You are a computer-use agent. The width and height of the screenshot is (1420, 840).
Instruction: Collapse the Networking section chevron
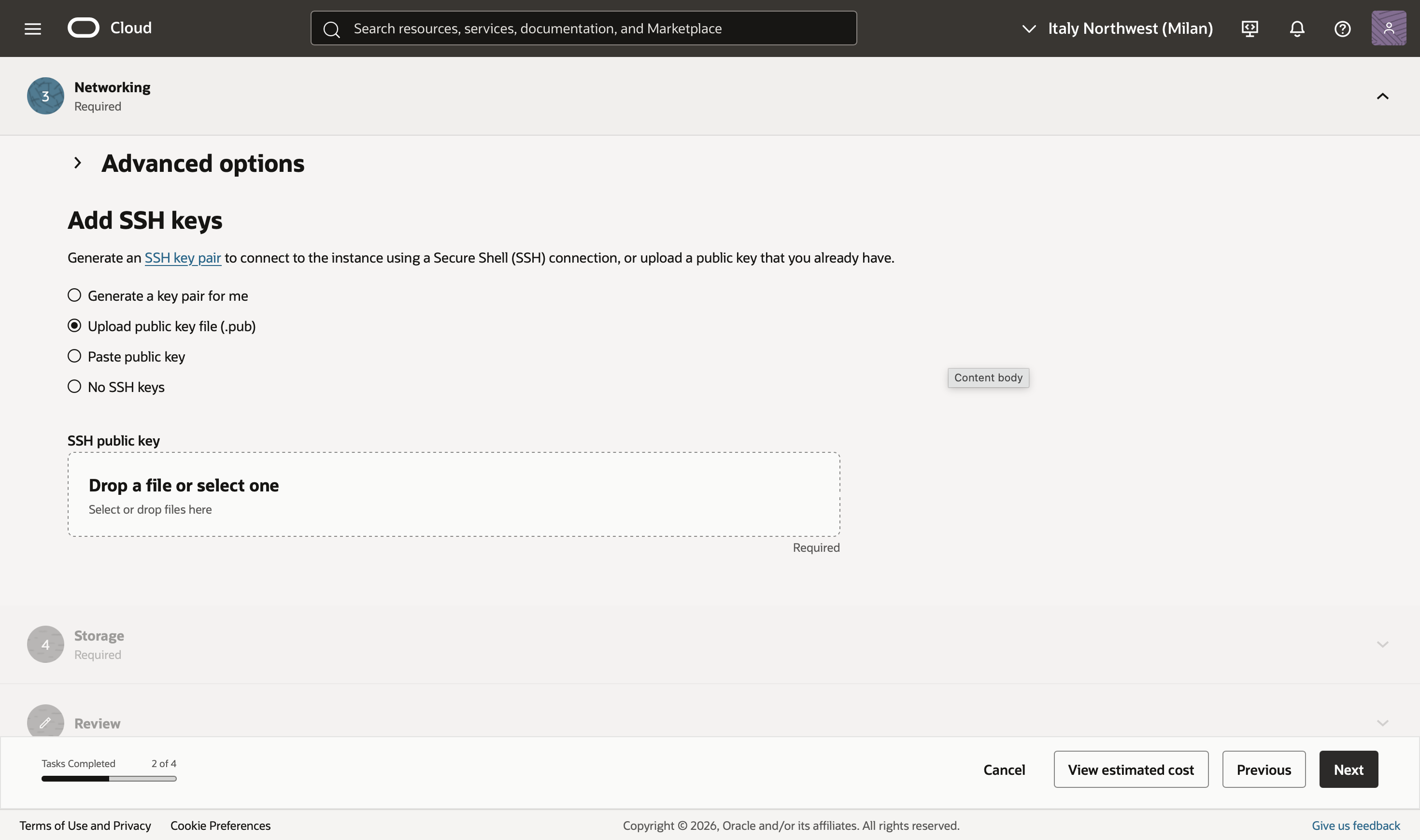(x=1382, y=96)
